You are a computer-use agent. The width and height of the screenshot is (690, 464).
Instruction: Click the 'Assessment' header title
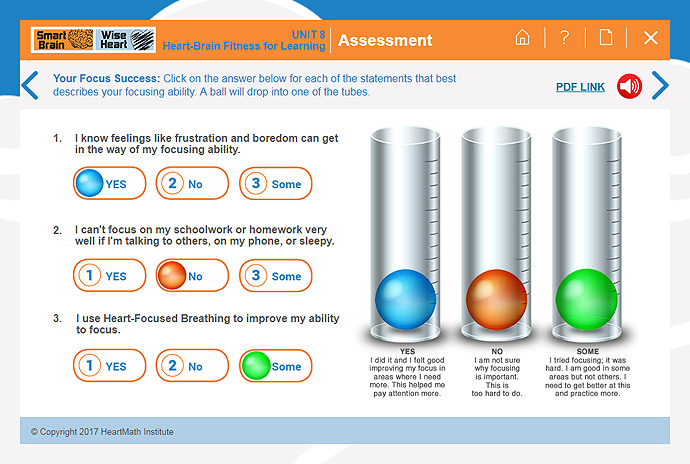(385, 40)
